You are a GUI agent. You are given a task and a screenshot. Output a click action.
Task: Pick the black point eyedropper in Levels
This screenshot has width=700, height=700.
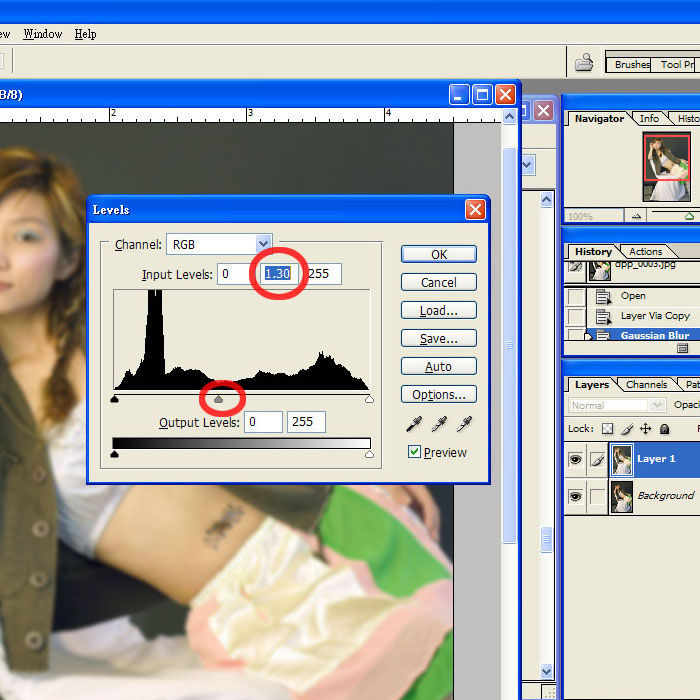pos(411,425)
